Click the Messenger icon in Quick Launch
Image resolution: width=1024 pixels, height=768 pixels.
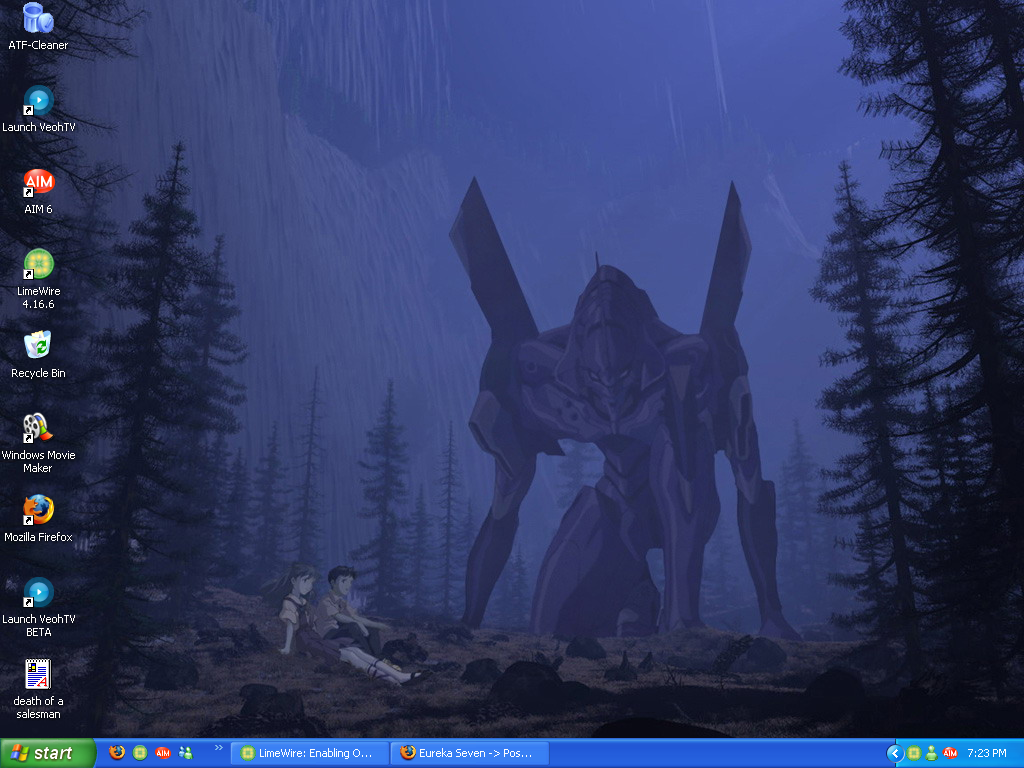(186, 753)
